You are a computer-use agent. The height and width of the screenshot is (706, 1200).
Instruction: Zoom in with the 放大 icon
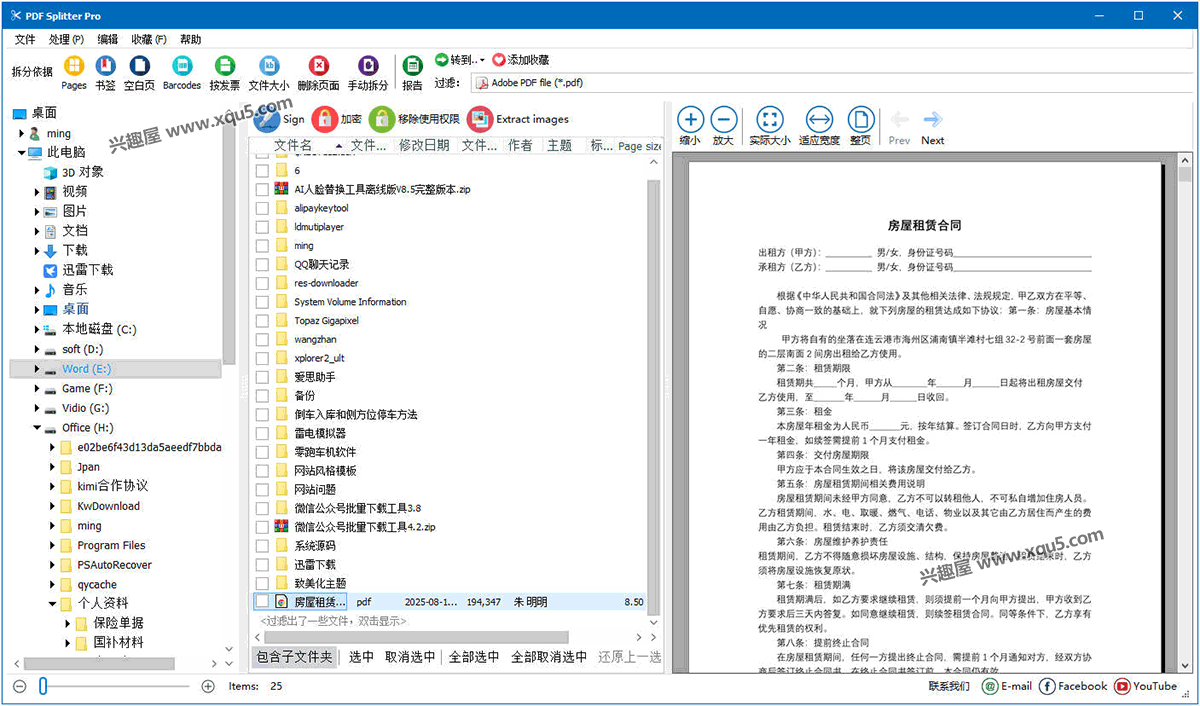pos(723,119)
